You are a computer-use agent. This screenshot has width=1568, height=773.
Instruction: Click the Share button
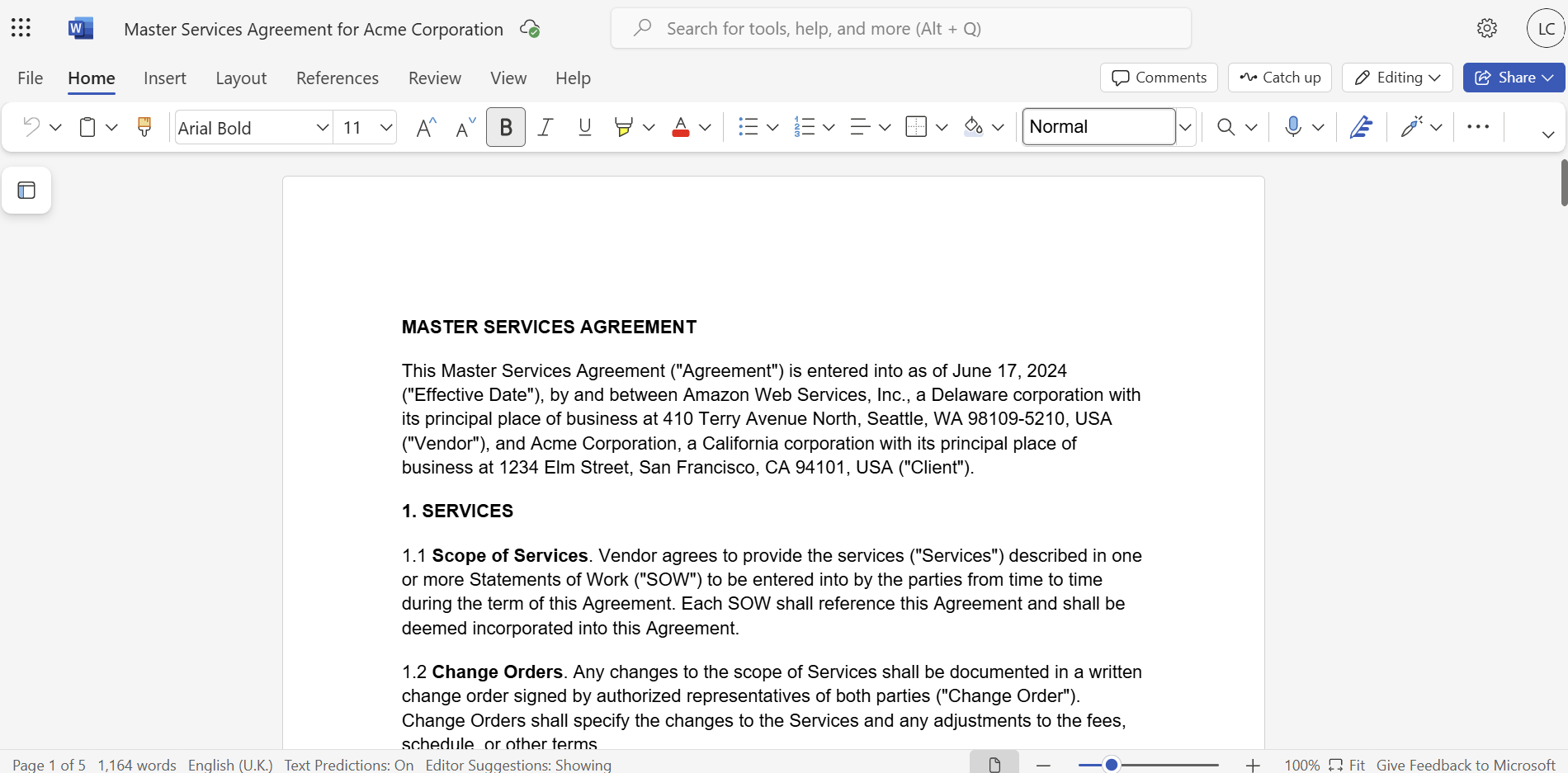(1513, 78)
